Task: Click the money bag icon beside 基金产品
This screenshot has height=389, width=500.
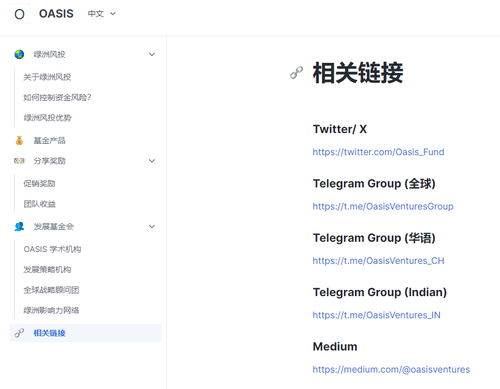Action: pyautogui.click(x=19, y=141)
